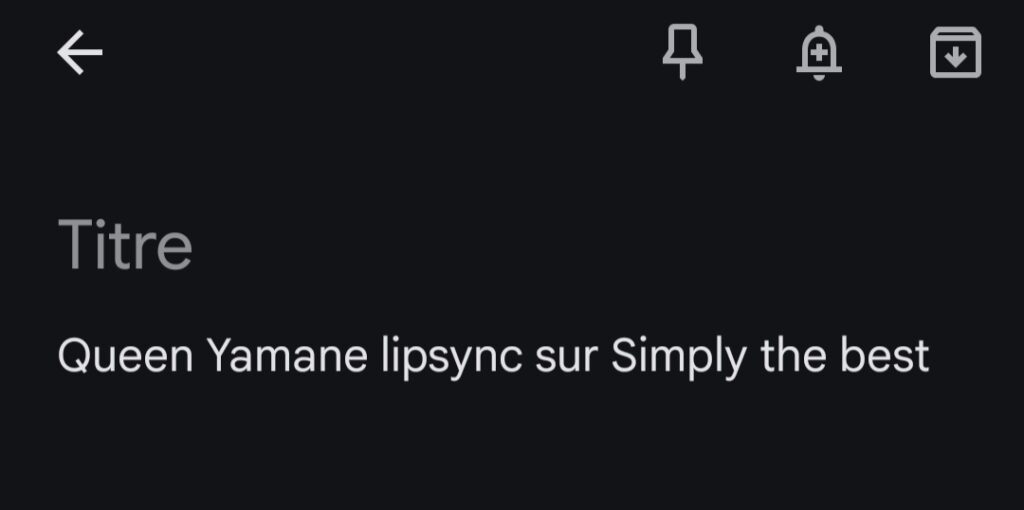Pin this note with the pushpin icon
Viewport: 1024px width, 510px height.
(683, 52)
